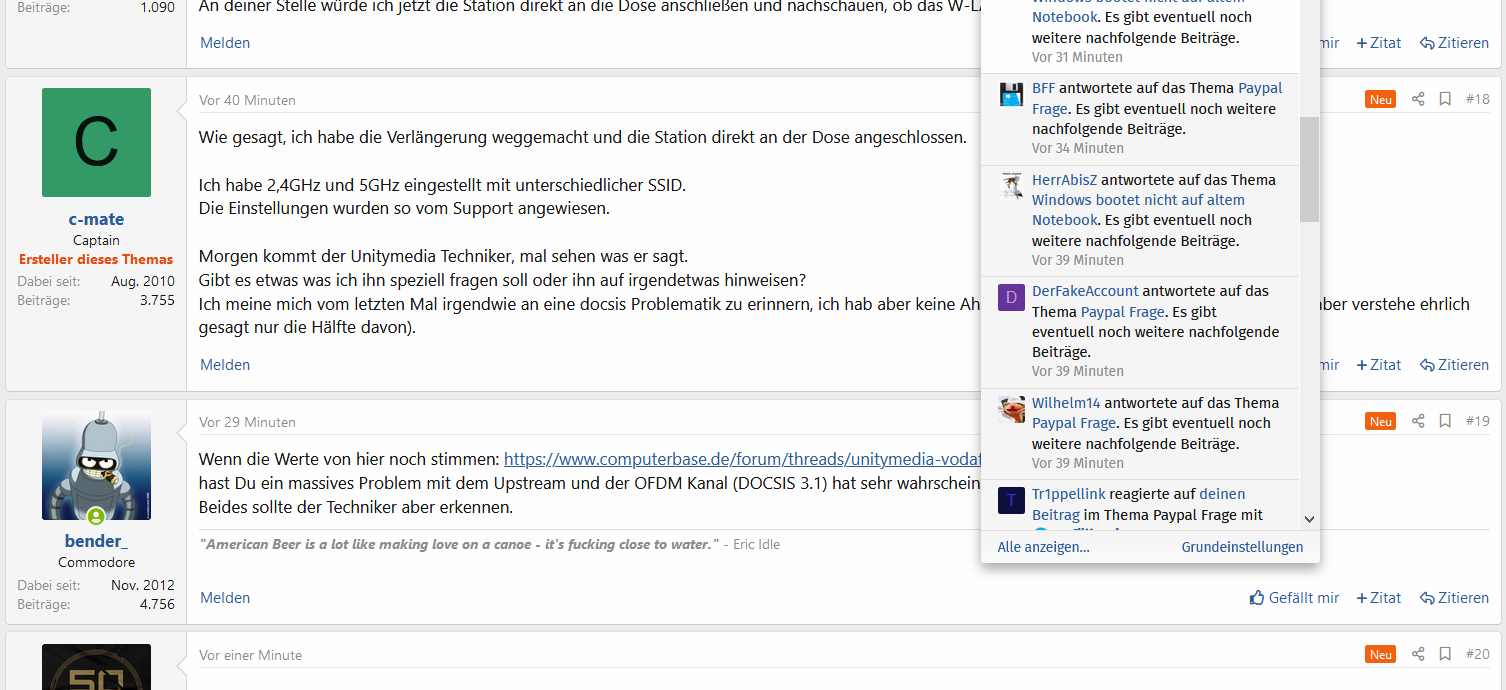The height and width of the screenshot is (690, 1506).
Task: Click 'Commodore' rank under bender_
Action: (96, 563)
